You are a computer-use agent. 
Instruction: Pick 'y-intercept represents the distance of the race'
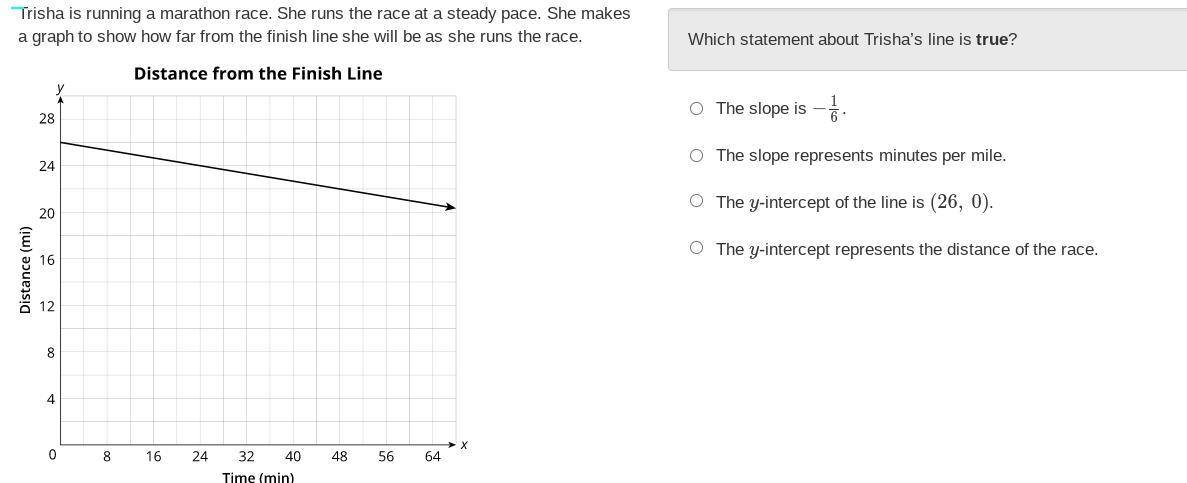tap(696, 249)
